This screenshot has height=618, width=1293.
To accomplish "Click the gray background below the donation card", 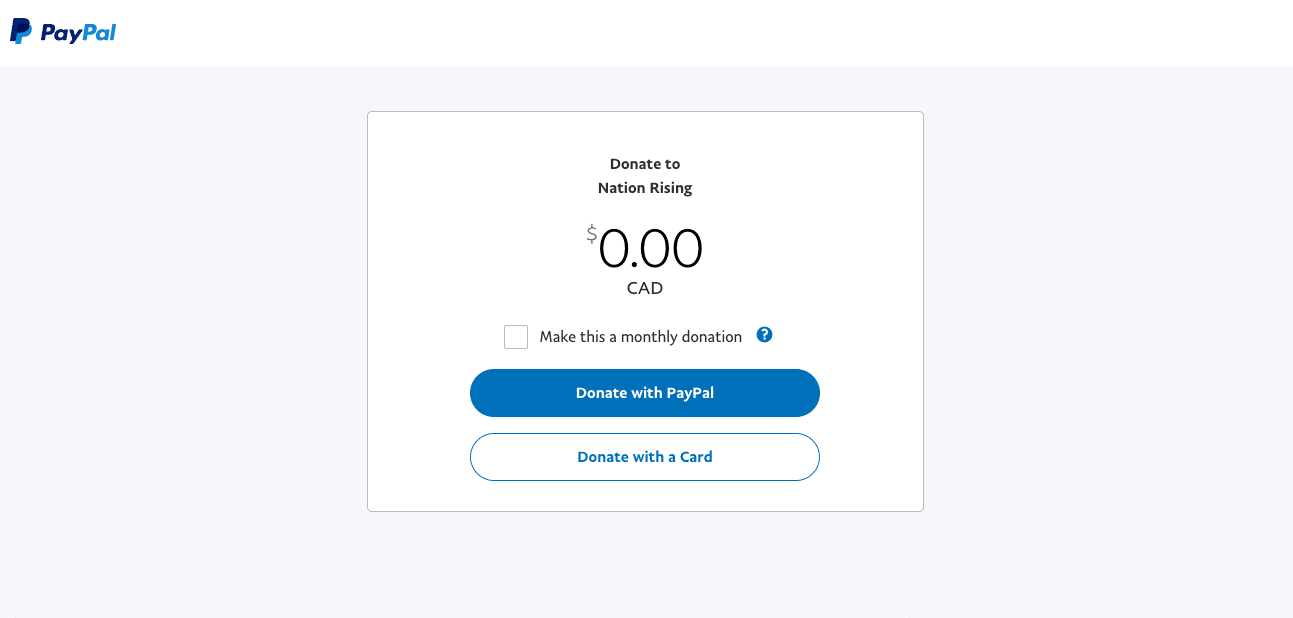I will click(645, 565).
